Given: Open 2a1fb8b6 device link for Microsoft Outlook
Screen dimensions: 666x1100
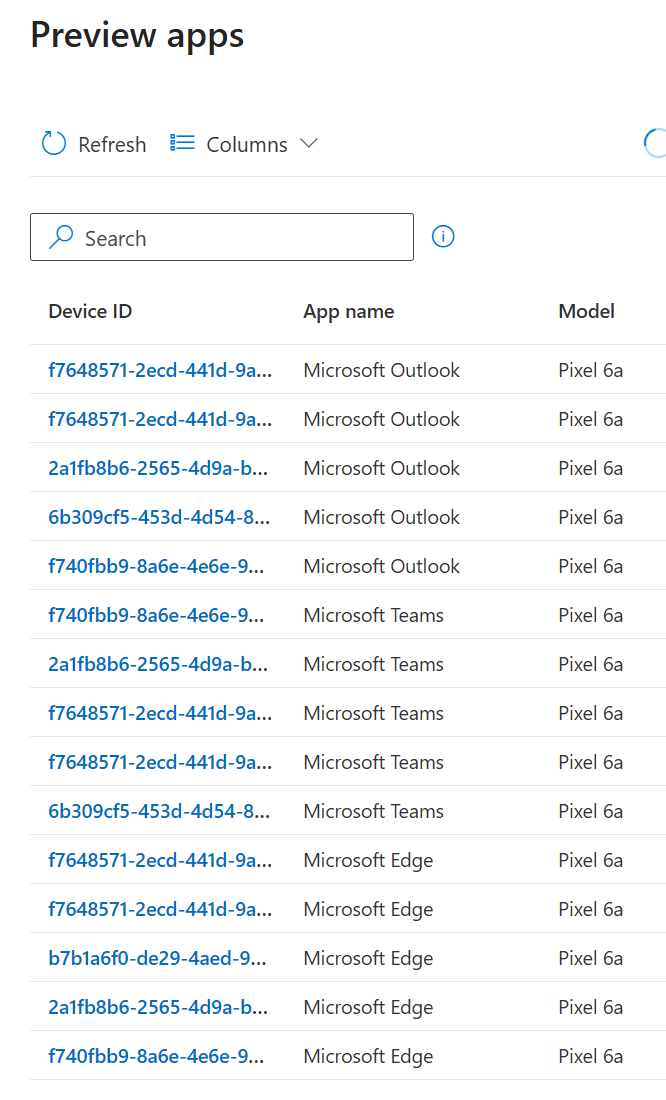Looking at the screenshot, I should click(x=158, y=468).
